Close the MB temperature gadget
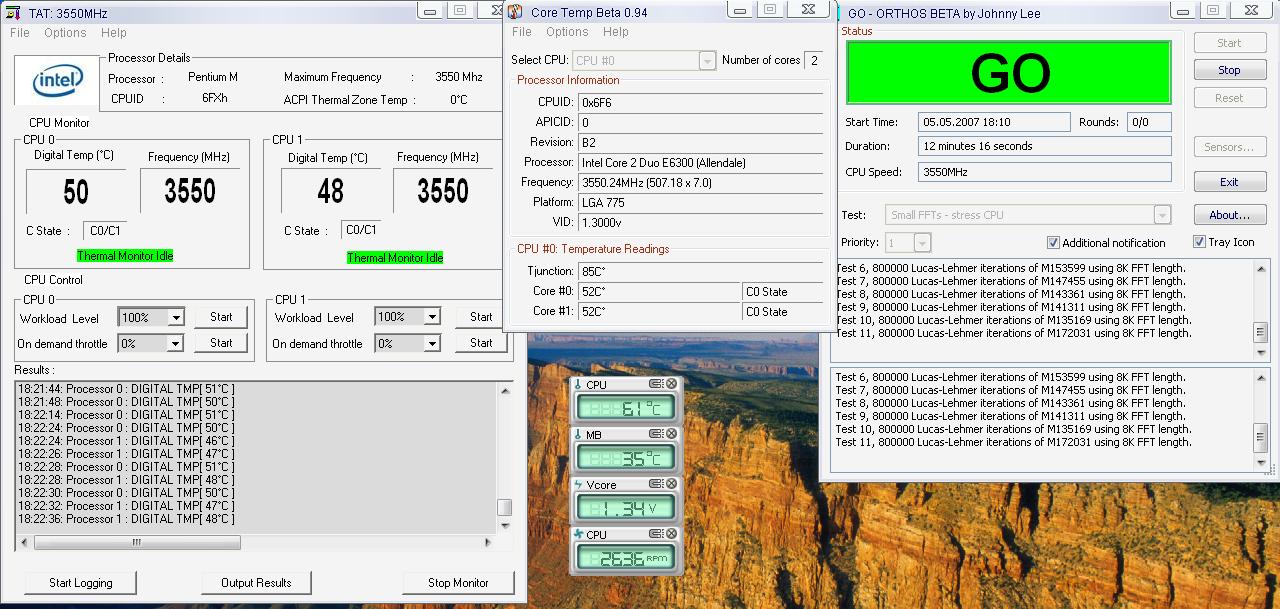The image size is (1280, 609). [x=672, y=434]
